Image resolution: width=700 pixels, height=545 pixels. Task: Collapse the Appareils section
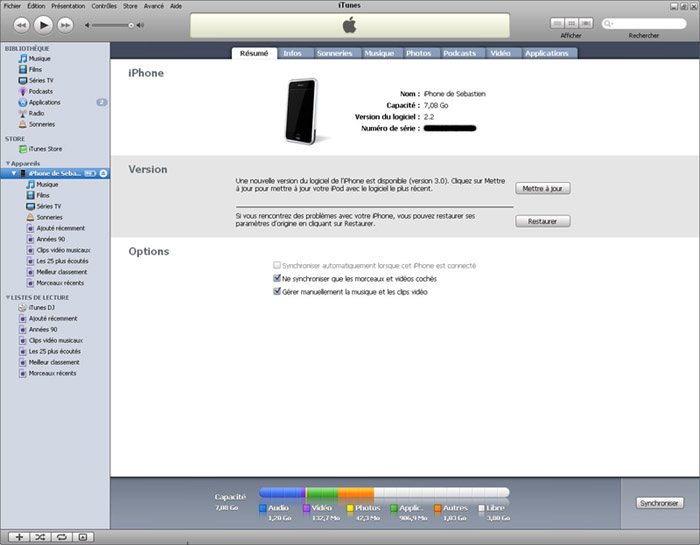click(8, 163)
